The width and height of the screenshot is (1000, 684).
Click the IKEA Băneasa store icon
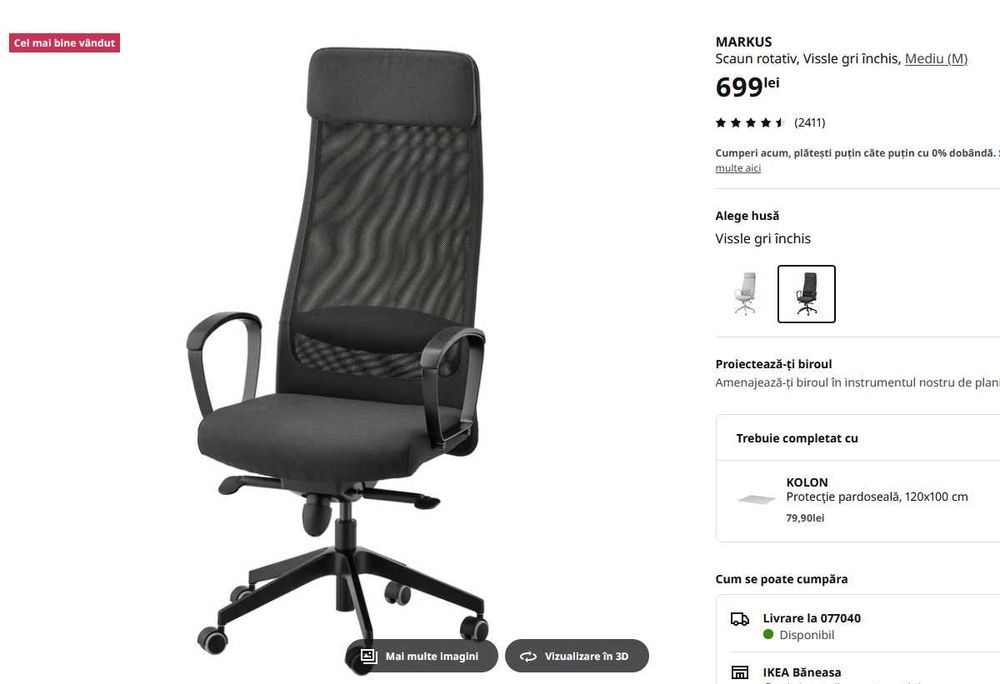coord(740,673)
